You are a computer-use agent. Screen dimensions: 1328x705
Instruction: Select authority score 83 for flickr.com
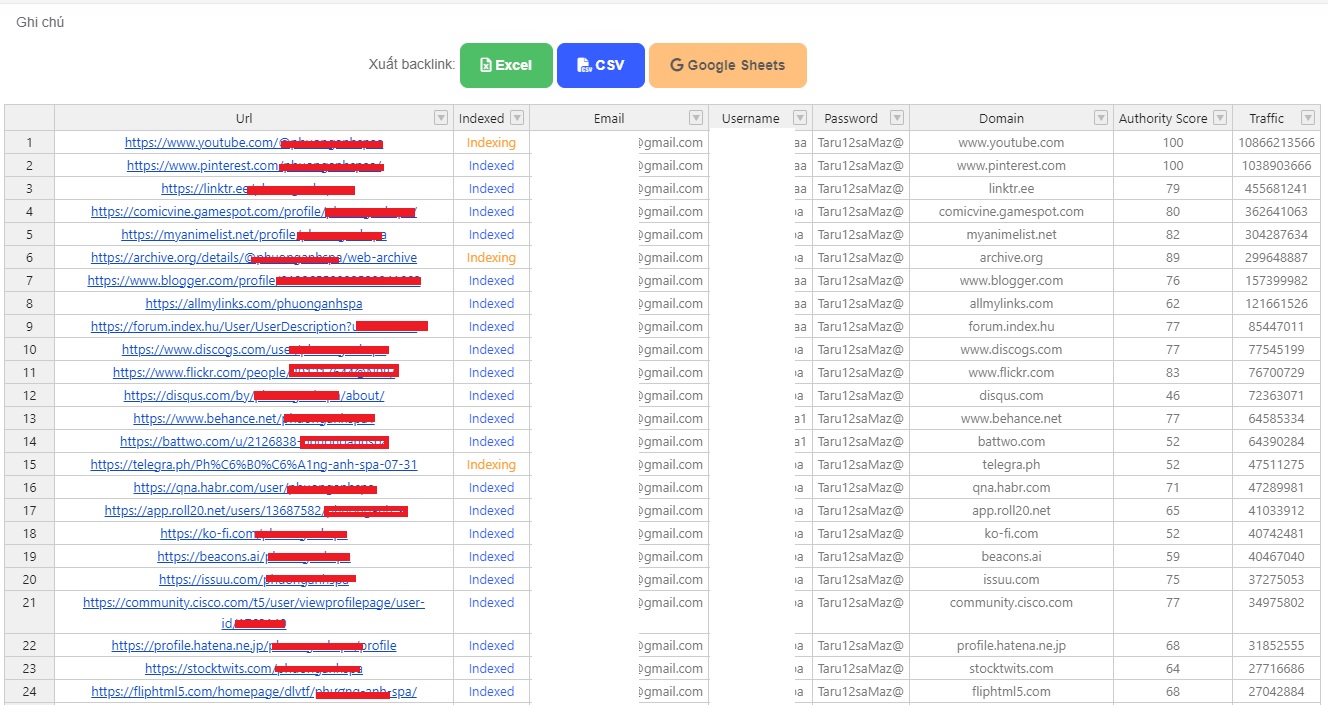(1172, 373)
